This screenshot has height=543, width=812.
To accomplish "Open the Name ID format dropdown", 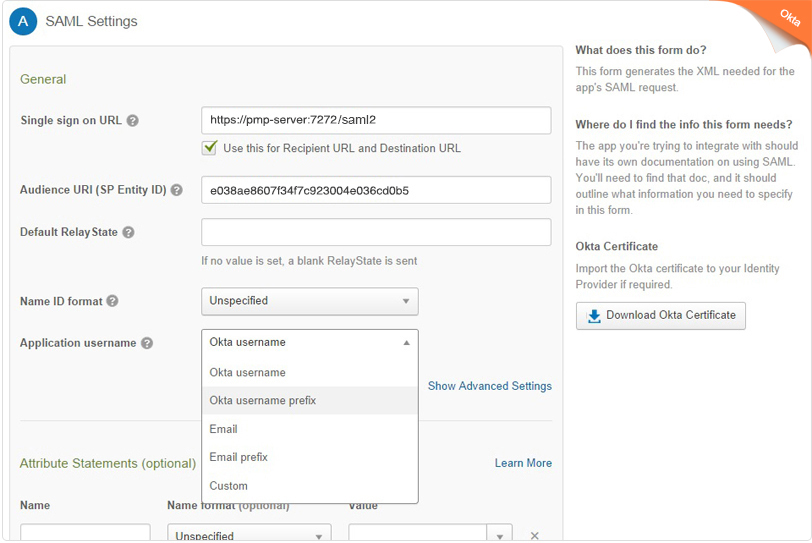I will coord(310,301).
